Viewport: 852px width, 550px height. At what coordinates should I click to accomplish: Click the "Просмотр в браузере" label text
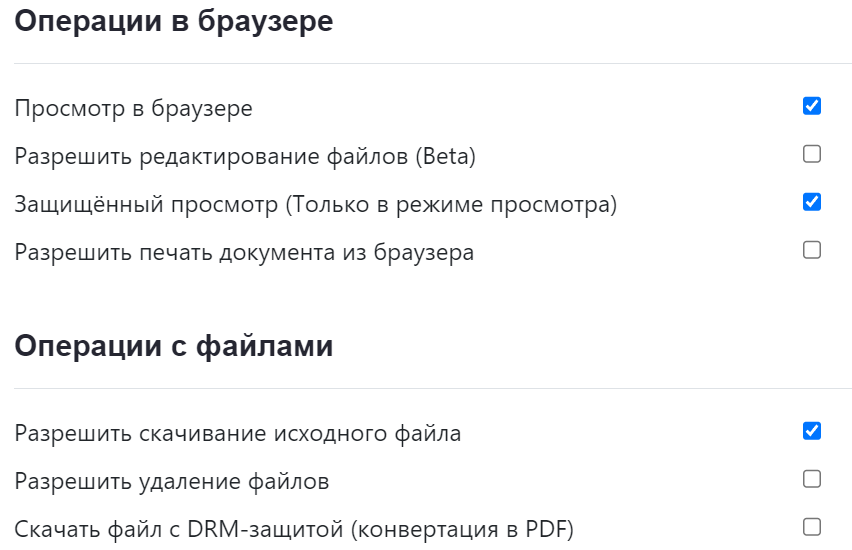coord(133,108)
